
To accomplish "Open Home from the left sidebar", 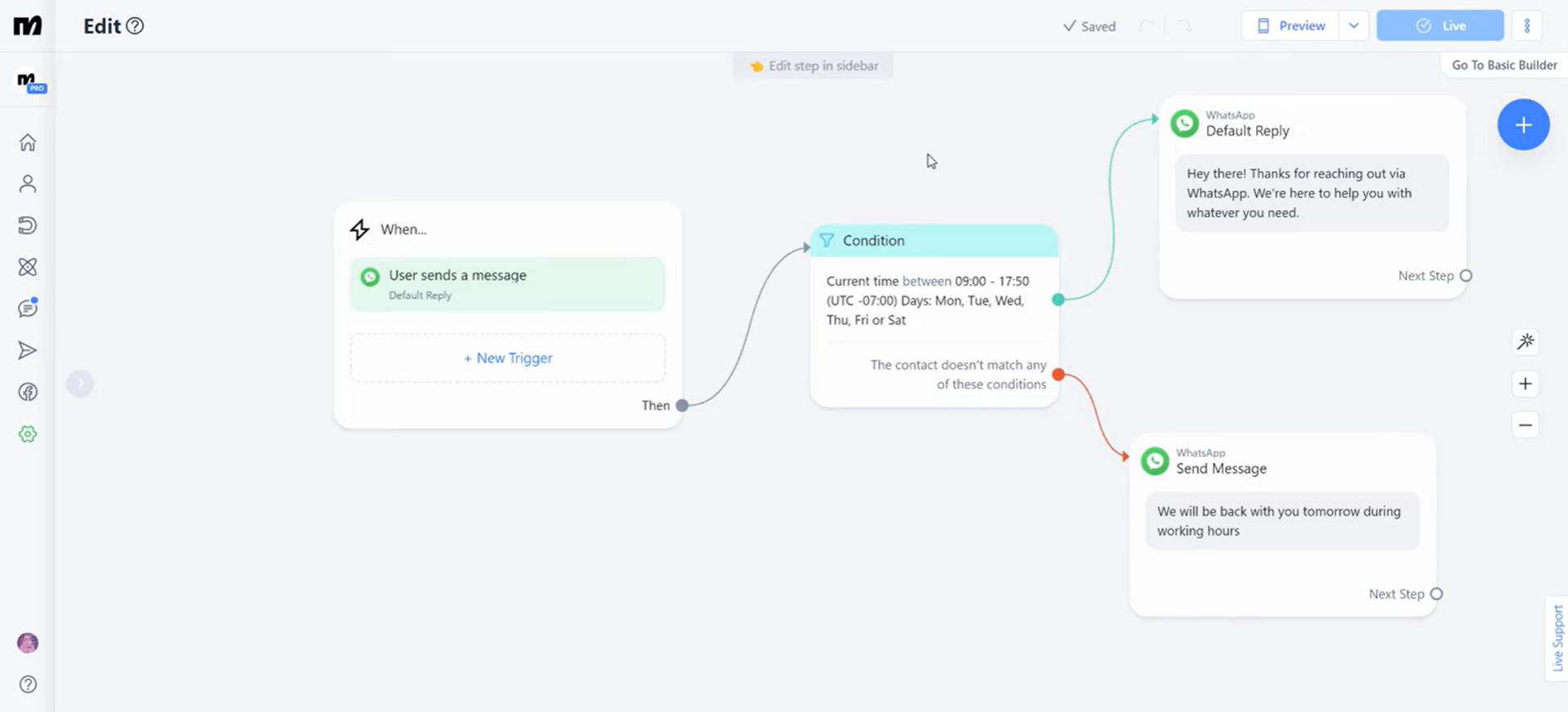I will [28, 143].
